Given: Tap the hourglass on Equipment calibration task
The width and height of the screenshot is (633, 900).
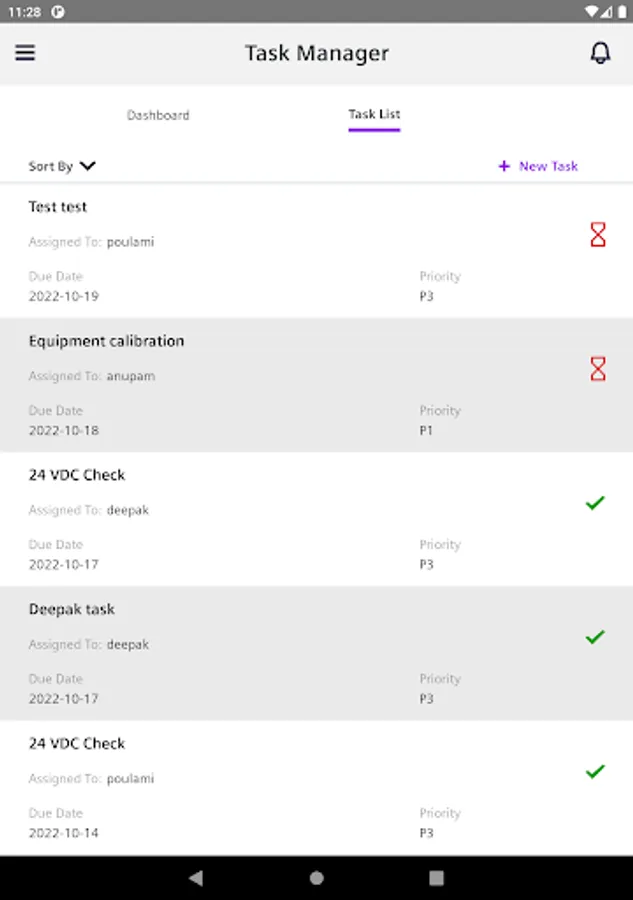Looking at the screenshot, I should (x=598, y=369).
